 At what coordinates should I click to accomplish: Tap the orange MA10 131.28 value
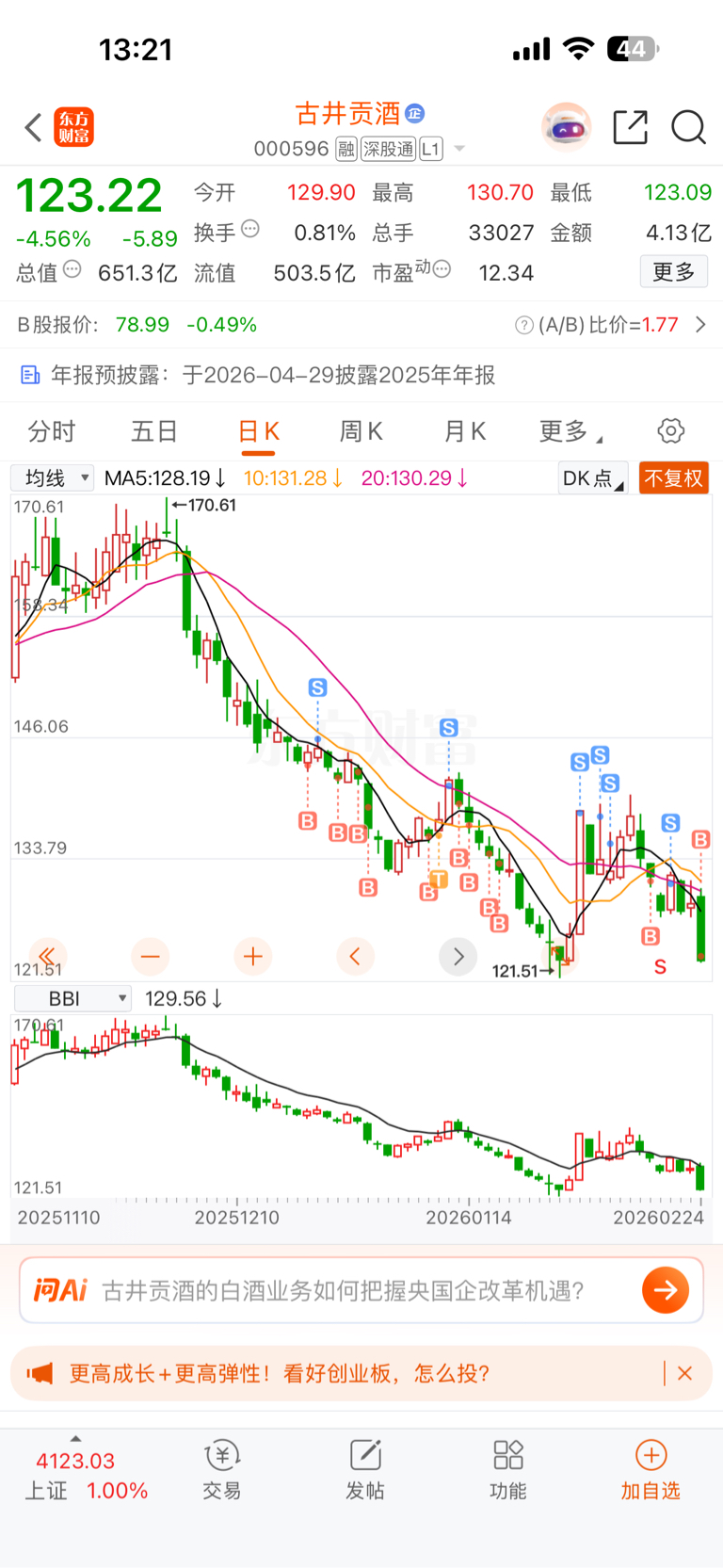(293, 478)
